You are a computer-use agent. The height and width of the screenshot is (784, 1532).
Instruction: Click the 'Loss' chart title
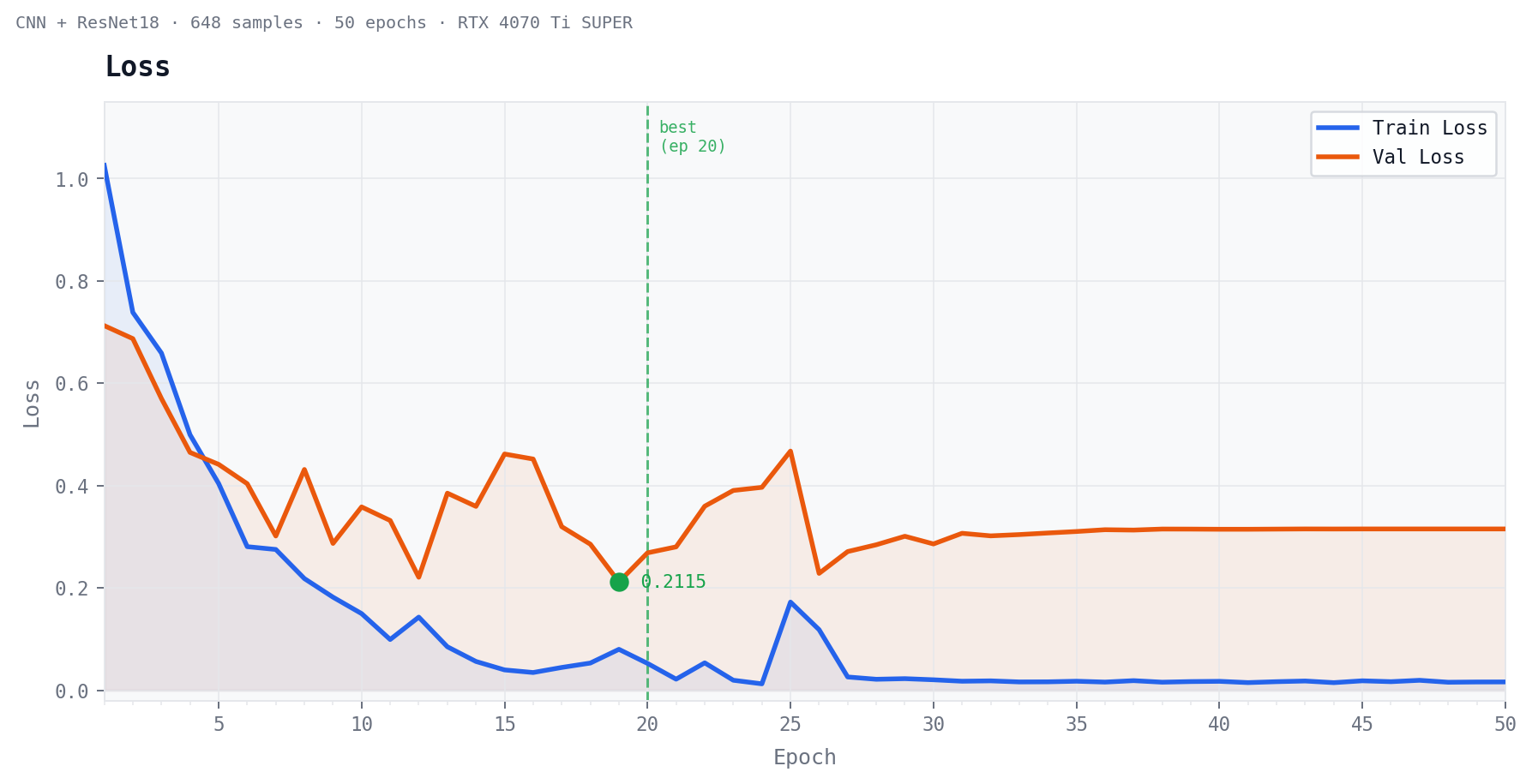[x=137, y=67]
